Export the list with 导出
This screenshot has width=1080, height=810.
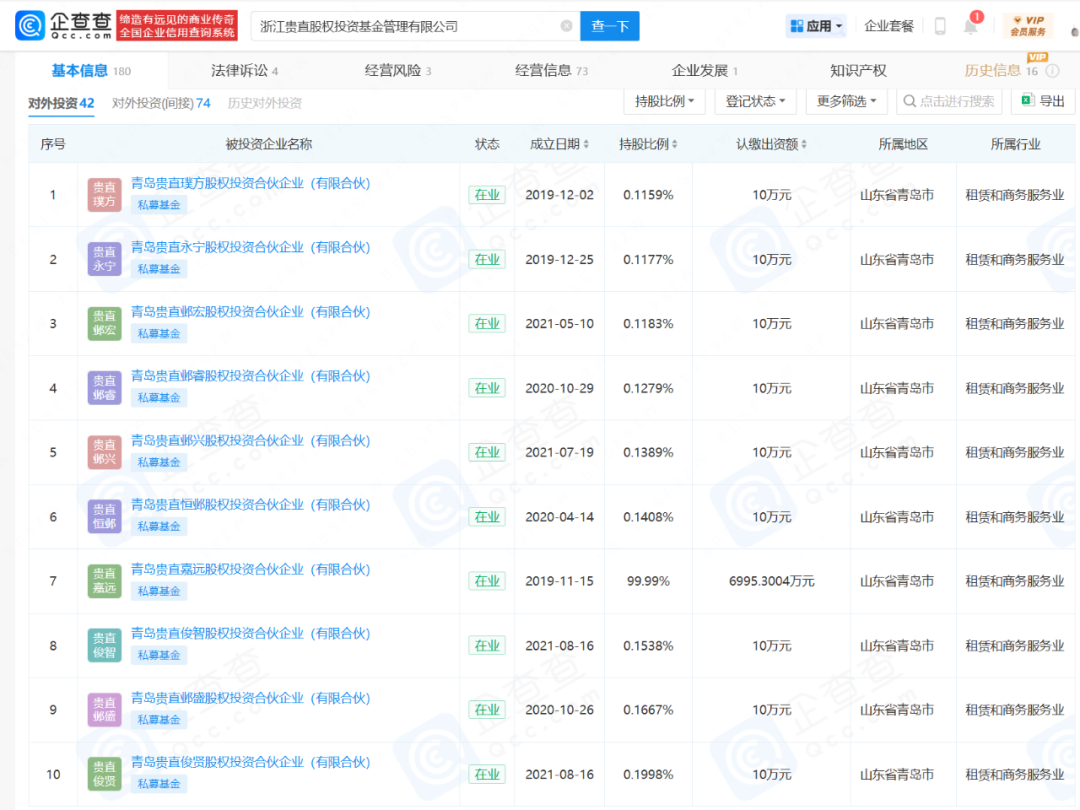(x=1042, y=101)
